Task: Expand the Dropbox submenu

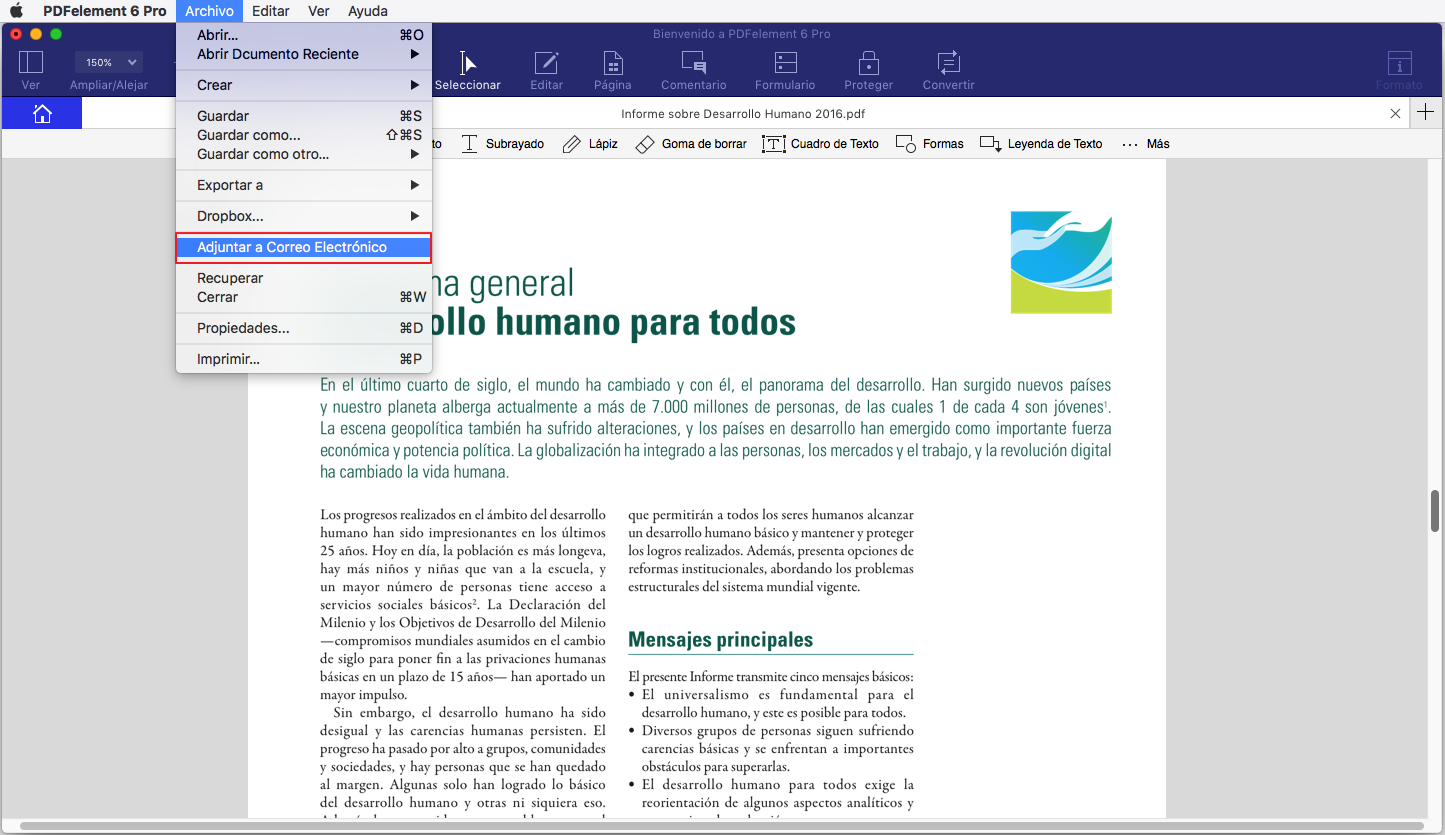Action: (x=304, y=216)
